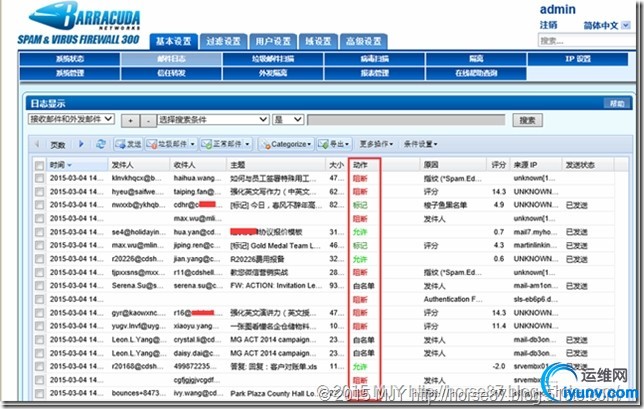Click the 搜索 search button

[x=527, y=120]
